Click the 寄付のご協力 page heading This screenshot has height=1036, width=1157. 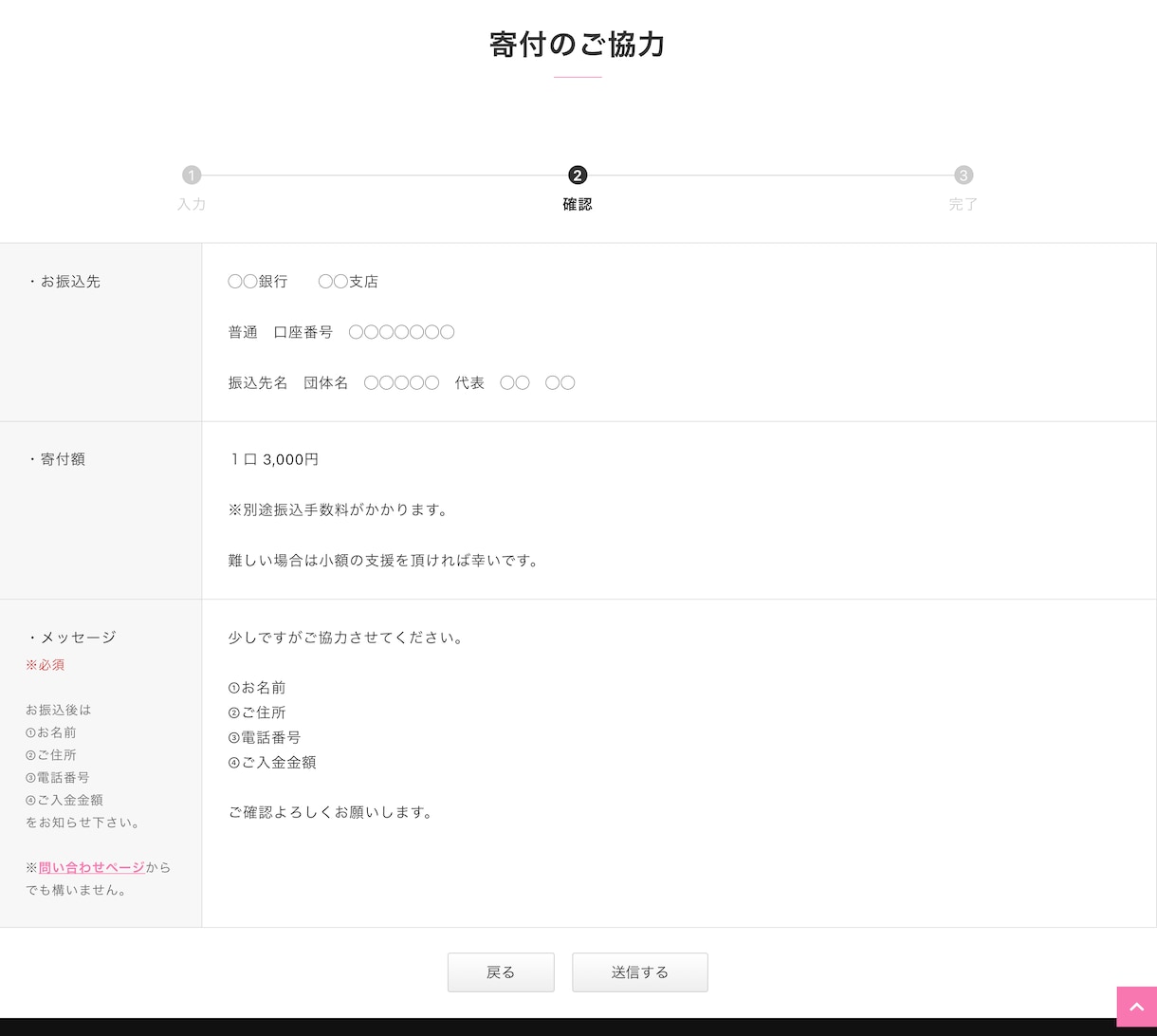pos(578,45)
